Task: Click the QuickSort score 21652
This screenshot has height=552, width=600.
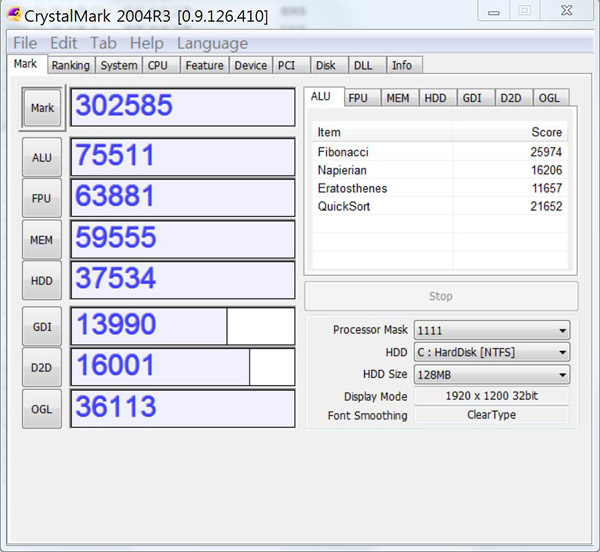Action: point(546,206)
